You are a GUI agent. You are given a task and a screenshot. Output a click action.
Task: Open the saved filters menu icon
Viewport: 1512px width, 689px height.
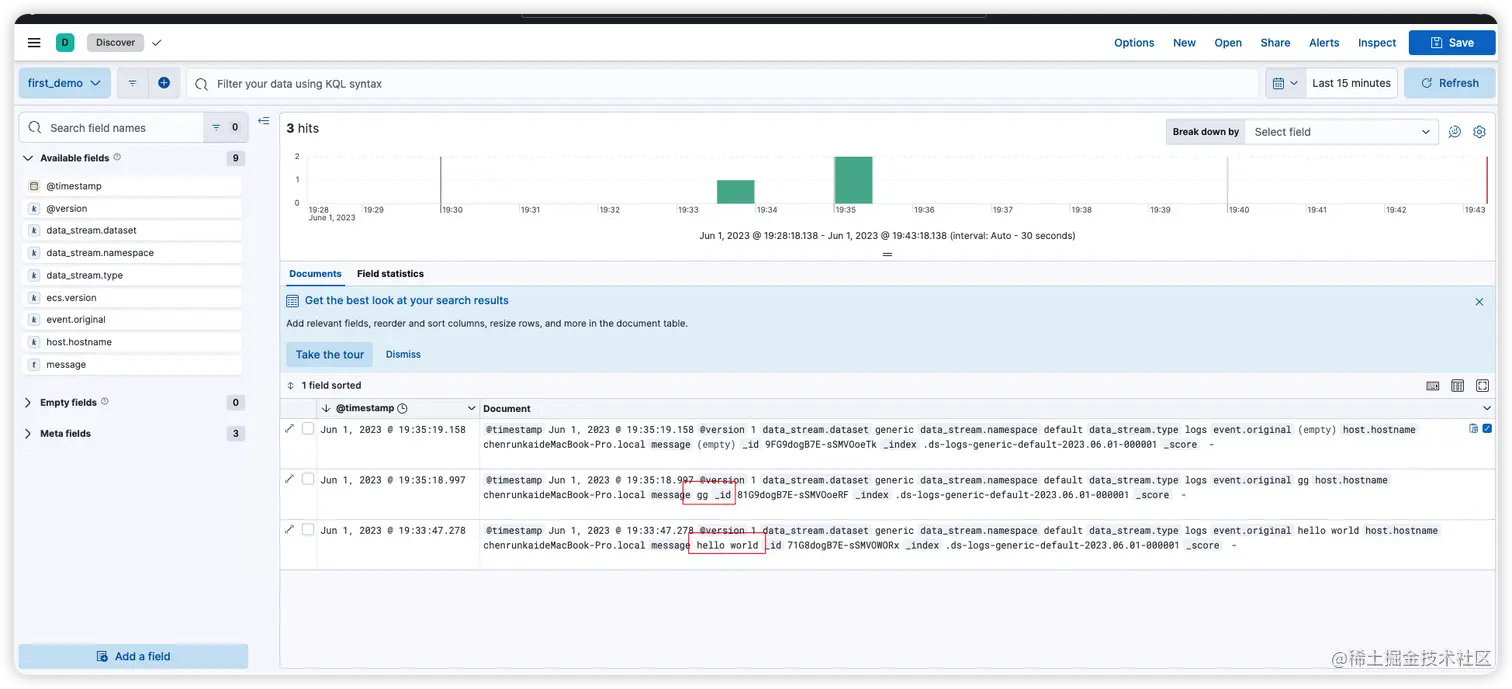coord(132,83)
